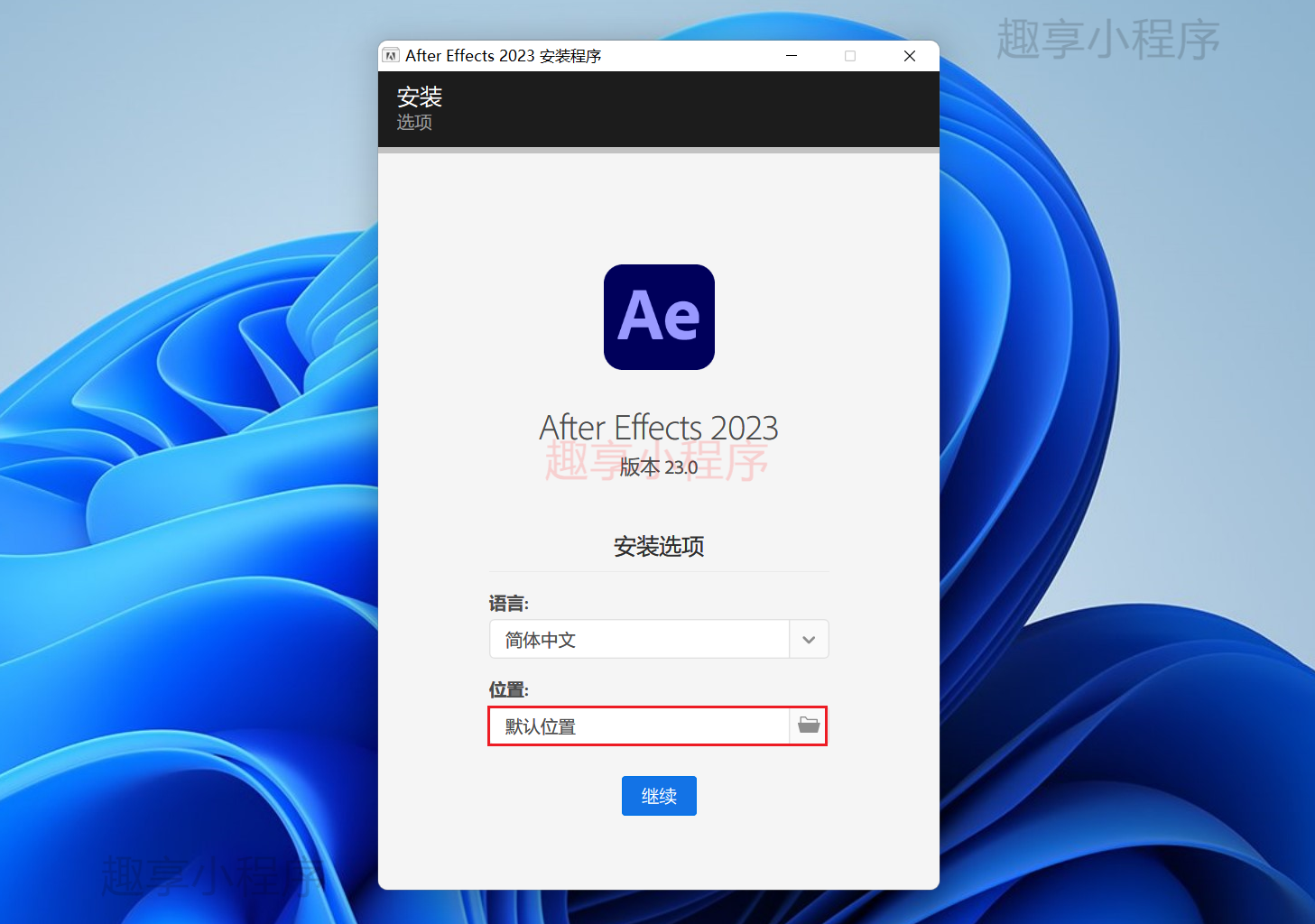Close the After Effects 2023 installer window
The width and height of the screenshot is (1315, 924).
[910, 56]
